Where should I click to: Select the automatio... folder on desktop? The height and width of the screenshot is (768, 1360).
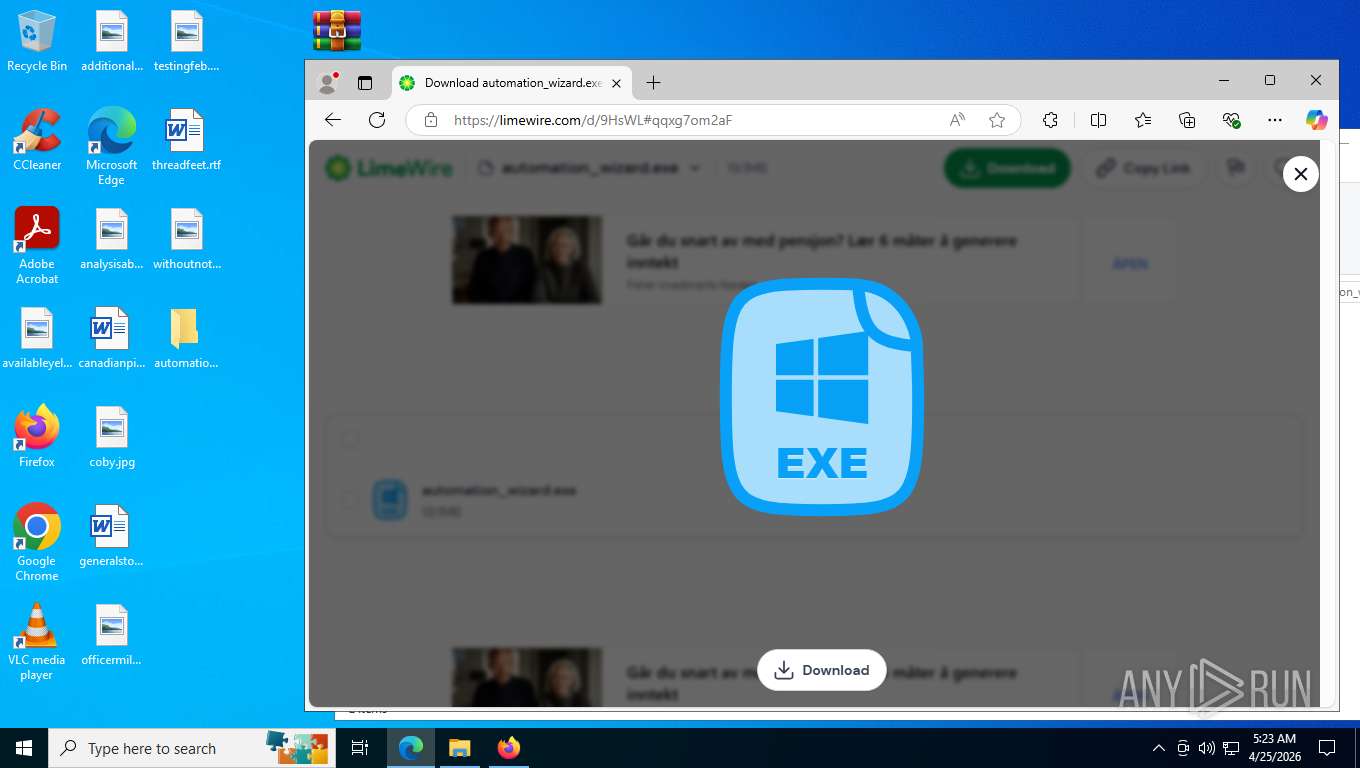[x=186, y=338]
